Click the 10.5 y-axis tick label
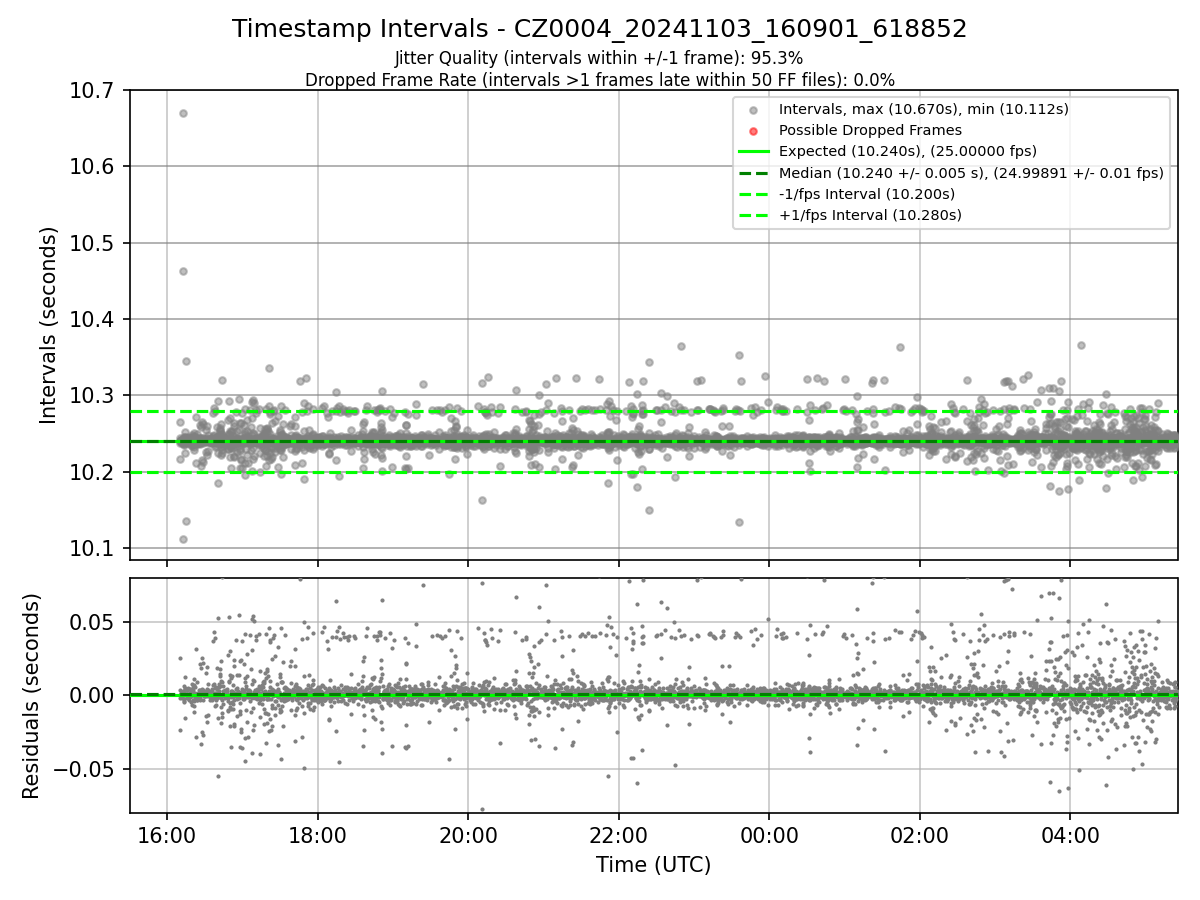Screen dimensions: 1200x900 [94, 243]
